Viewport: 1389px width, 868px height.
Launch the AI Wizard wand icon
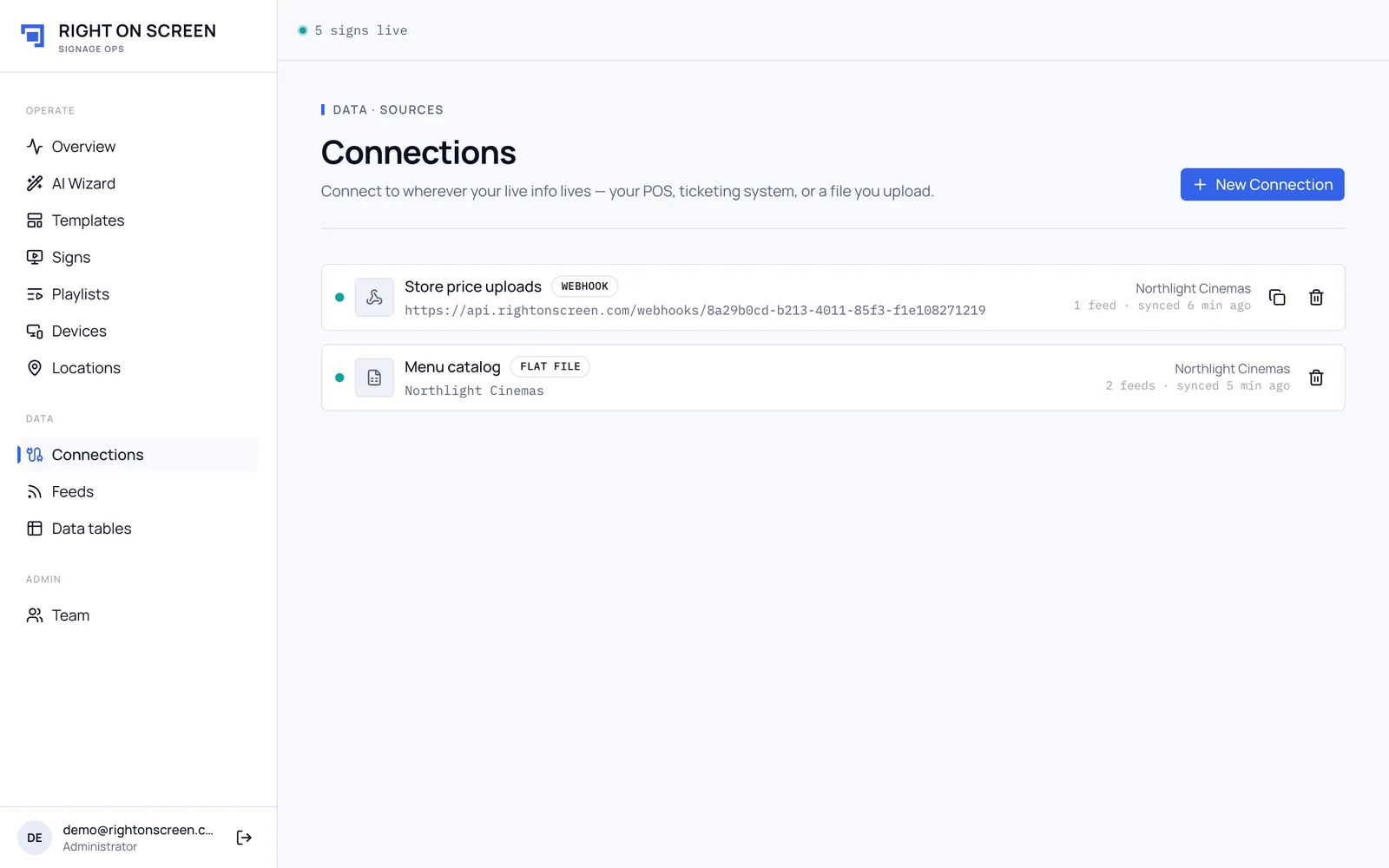35,183
